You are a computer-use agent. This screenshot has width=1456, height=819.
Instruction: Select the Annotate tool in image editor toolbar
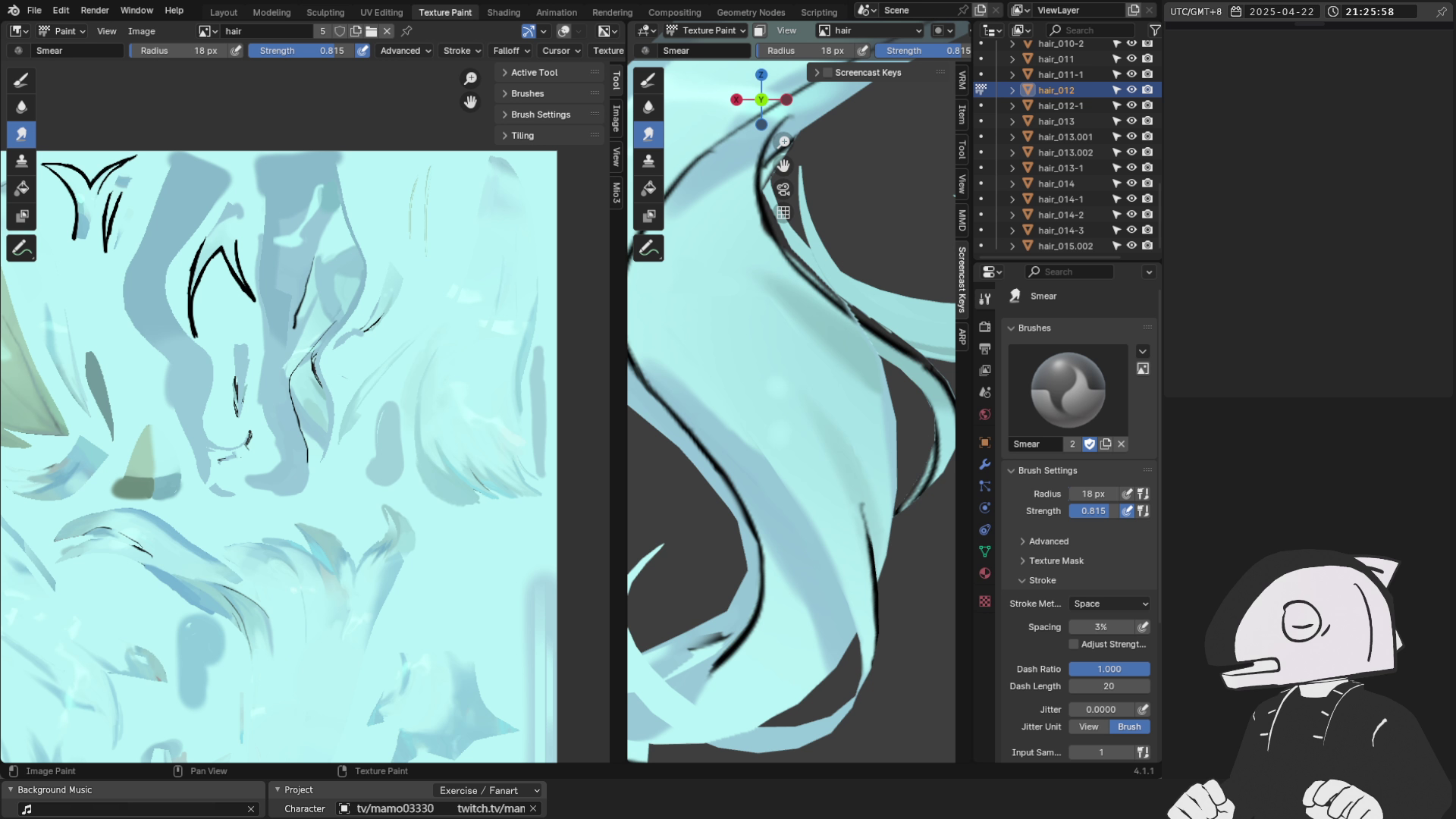pyautogui.click(x=21, y=248)
